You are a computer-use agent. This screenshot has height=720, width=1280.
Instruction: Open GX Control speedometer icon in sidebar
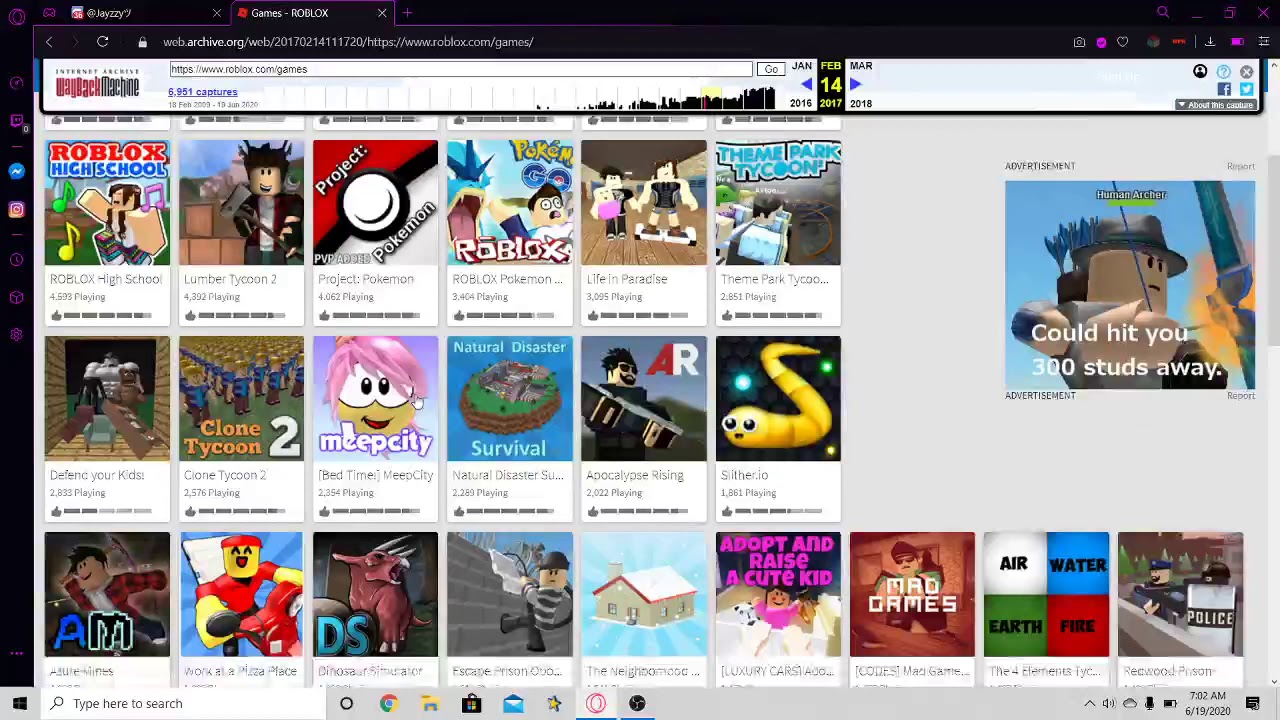pos(16,83)
